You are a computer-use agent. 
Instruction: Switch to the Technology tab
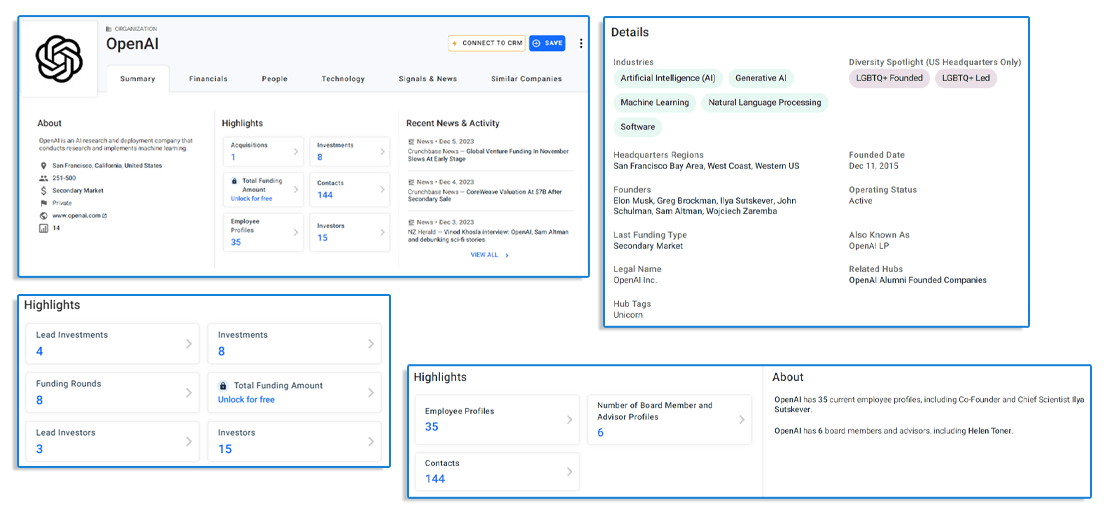[x=343, y=79]
